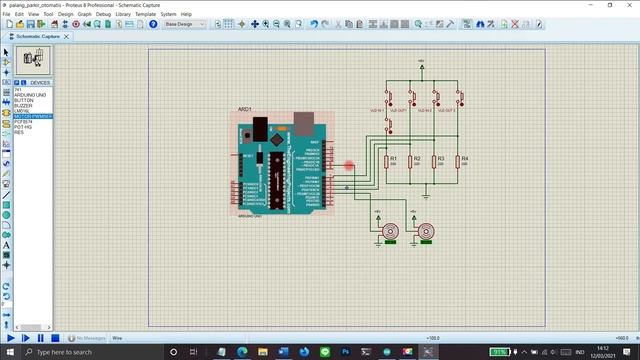
Task: Select the Terminals mode tool
Action: click(6, 123)
